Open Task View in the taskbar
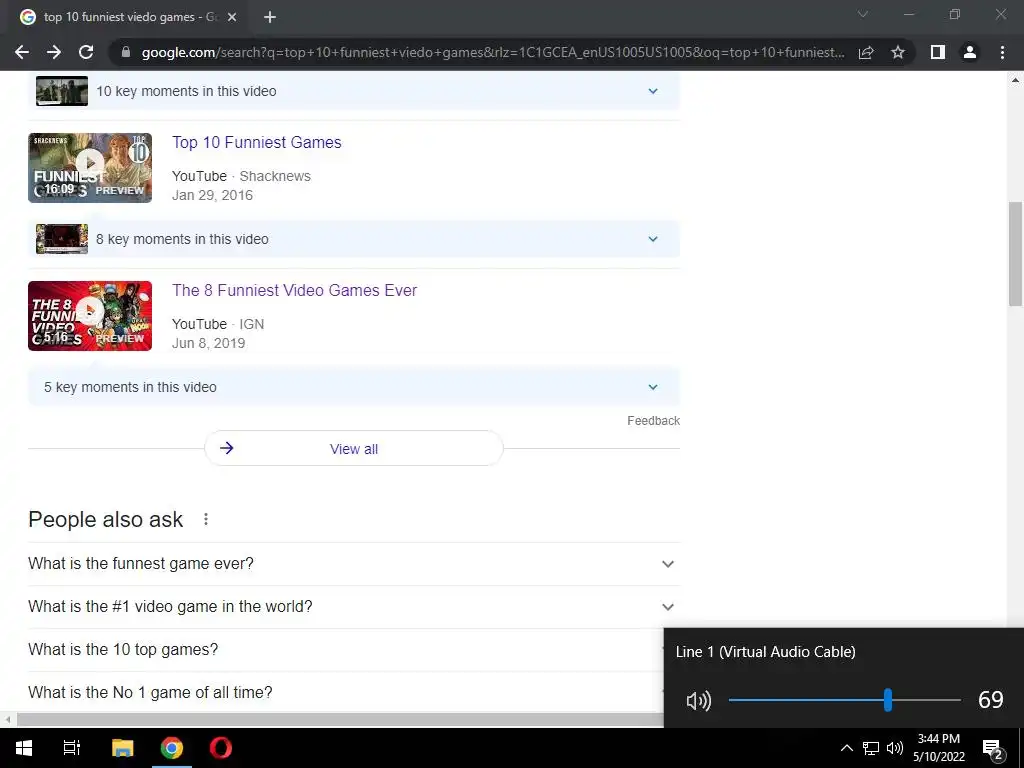1024x768 pixels. [x=72, y=748]
